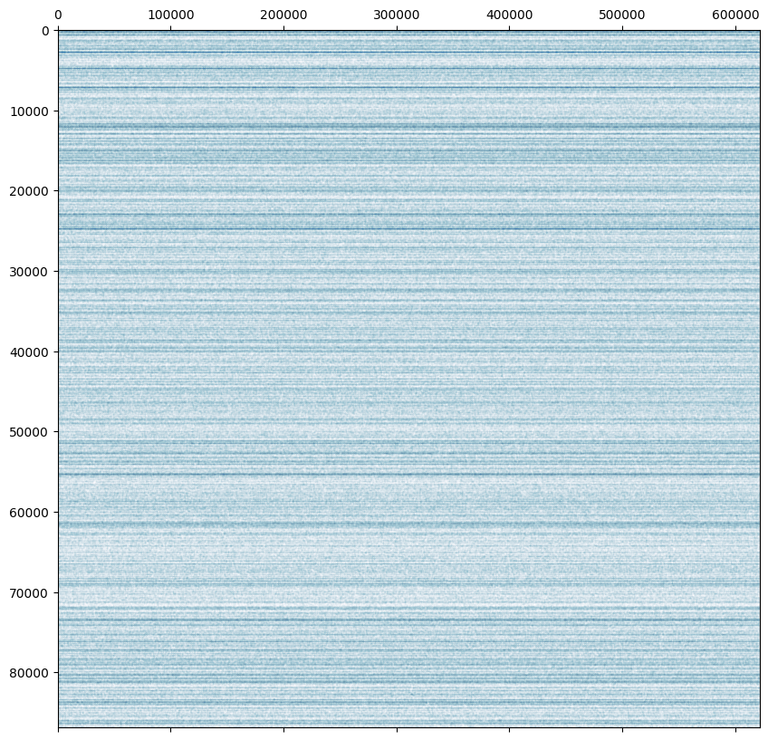
Task: Click the 600000 label on top axis
Action: coord(736,15)
